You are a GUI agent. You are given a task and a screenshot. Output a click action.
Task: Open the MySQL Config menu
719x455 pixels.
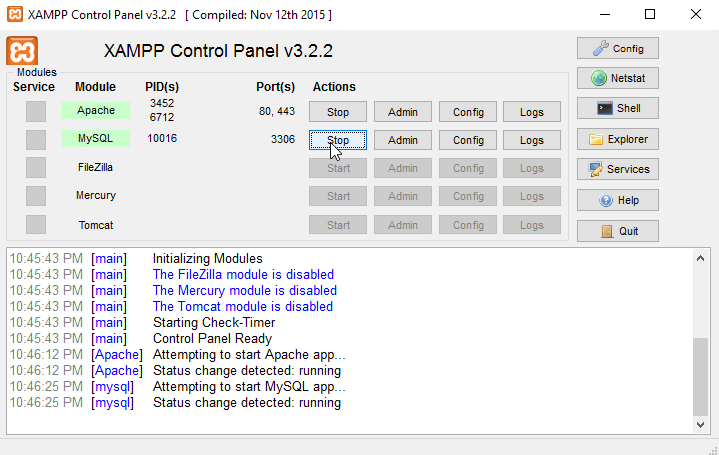[x=468, y=140]
